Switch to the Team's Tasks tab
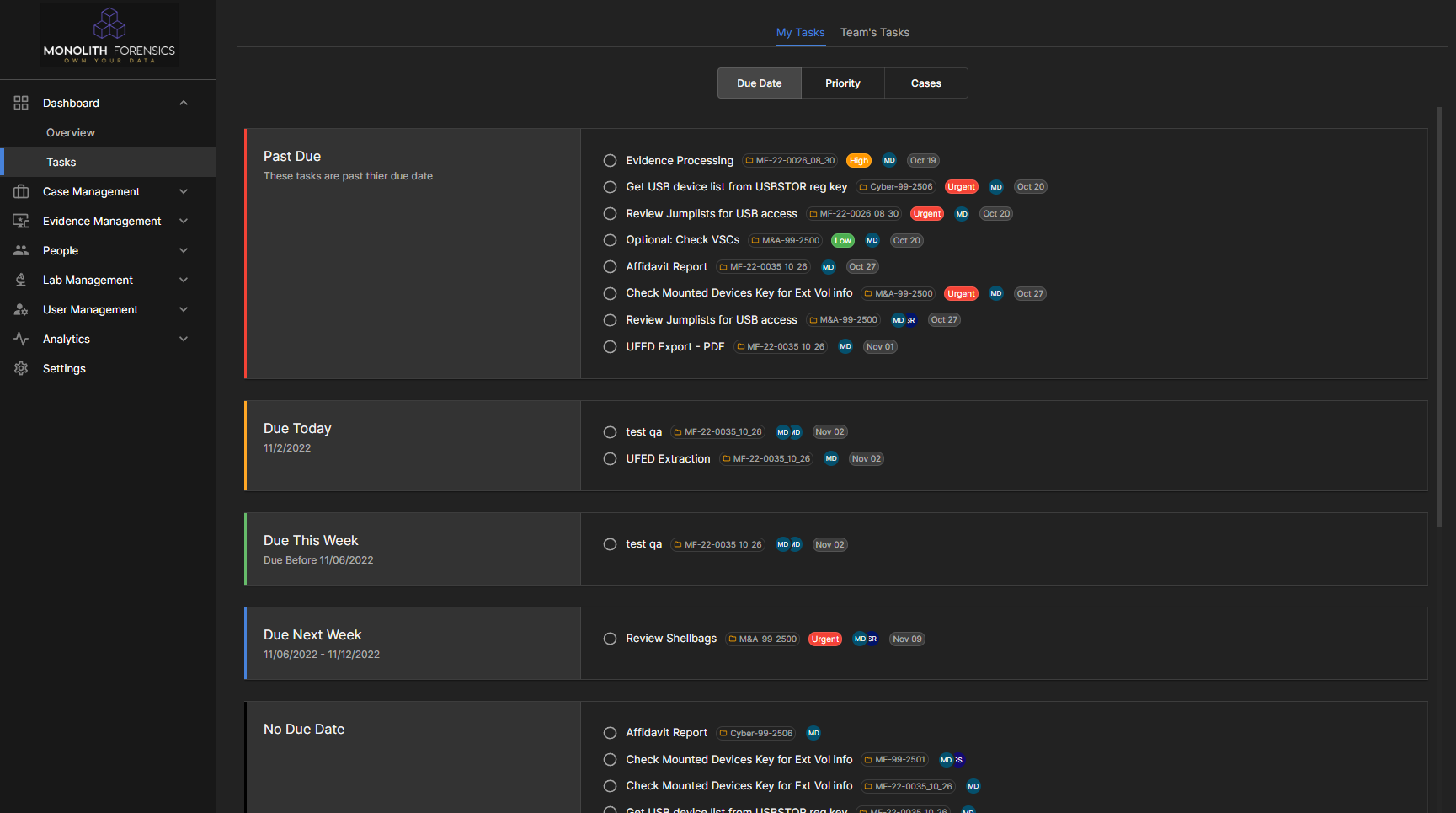 pyautogui.click(x=875, y=32)
